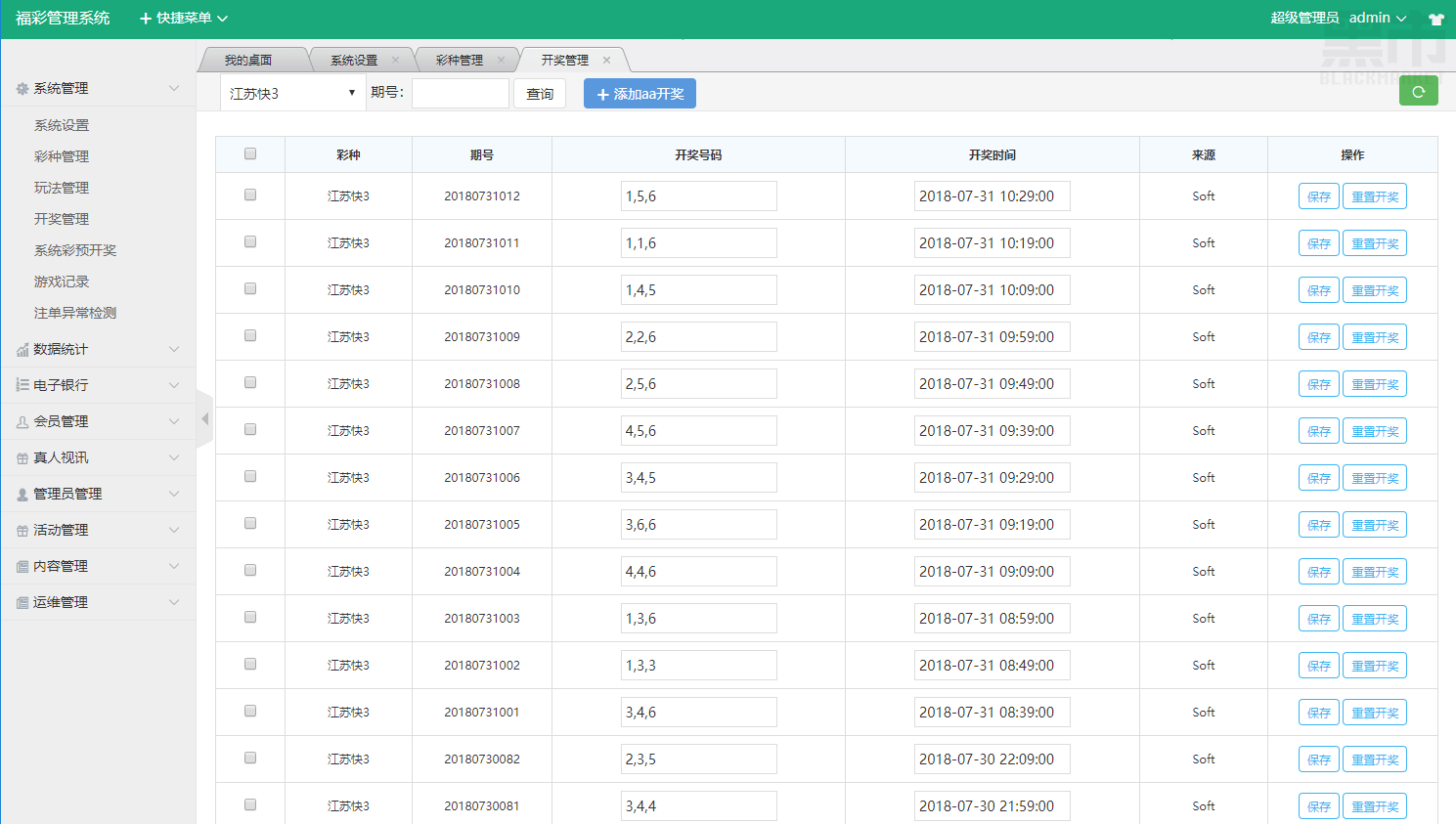This screenshot has width=1456, height=824.
Task: Click the 查询 search button
Action: point(540,93)
